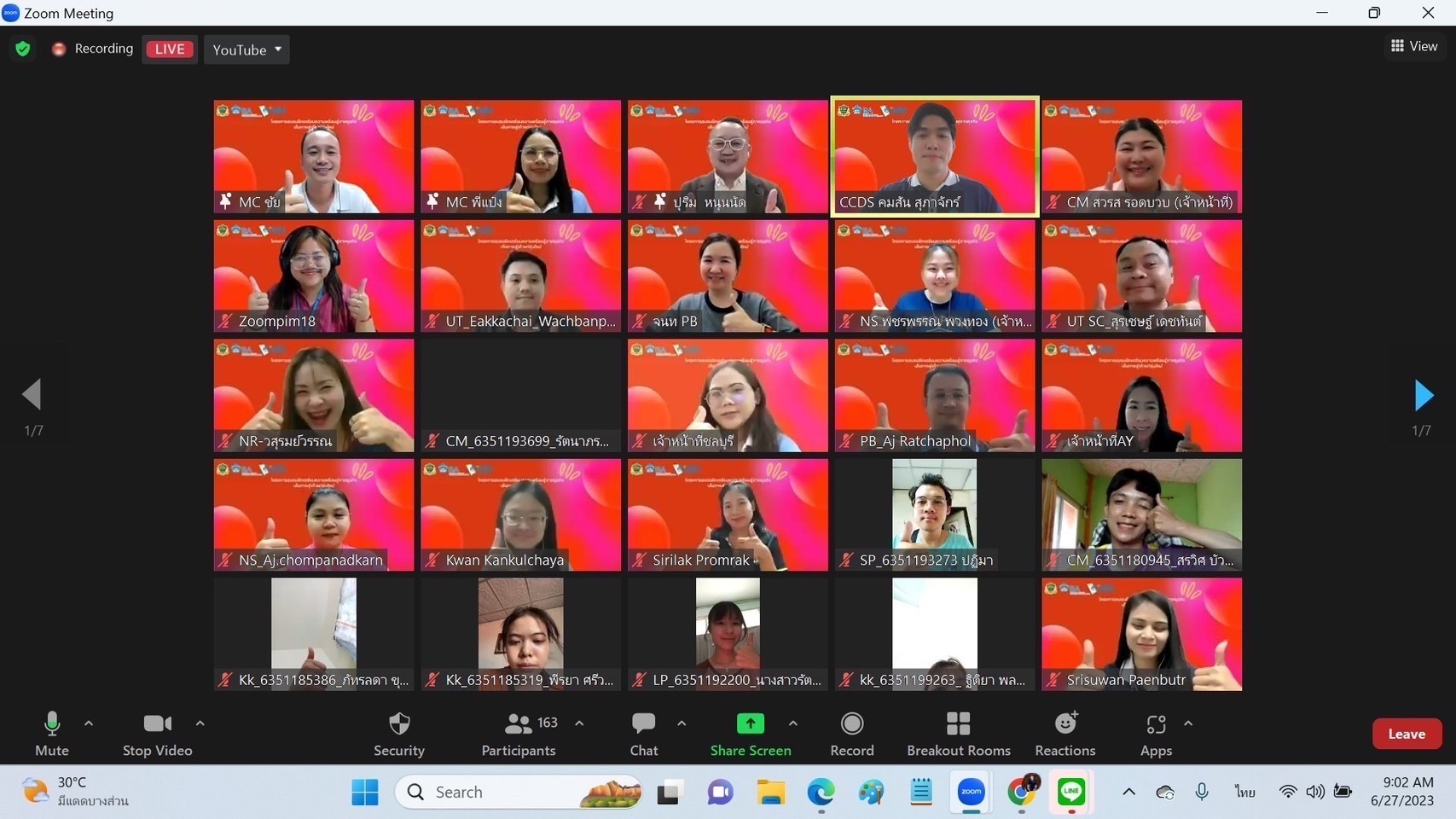Click the Zoom icon in the taskbar
Image resolution: width=1456 pixels, height=819 pixels.
coord(971,792)
